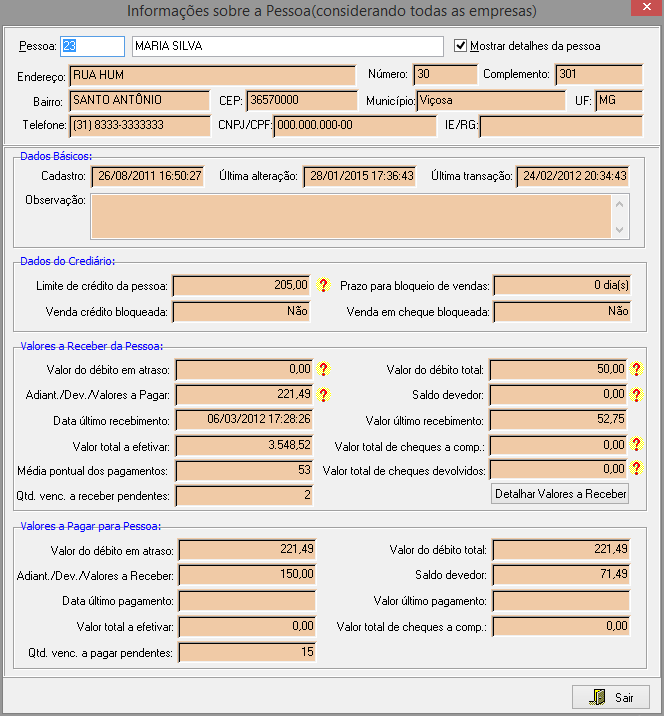Click help icon next to Valor do débito em atraso
This screenshot has height=716, width=664.
coord(323,370)
